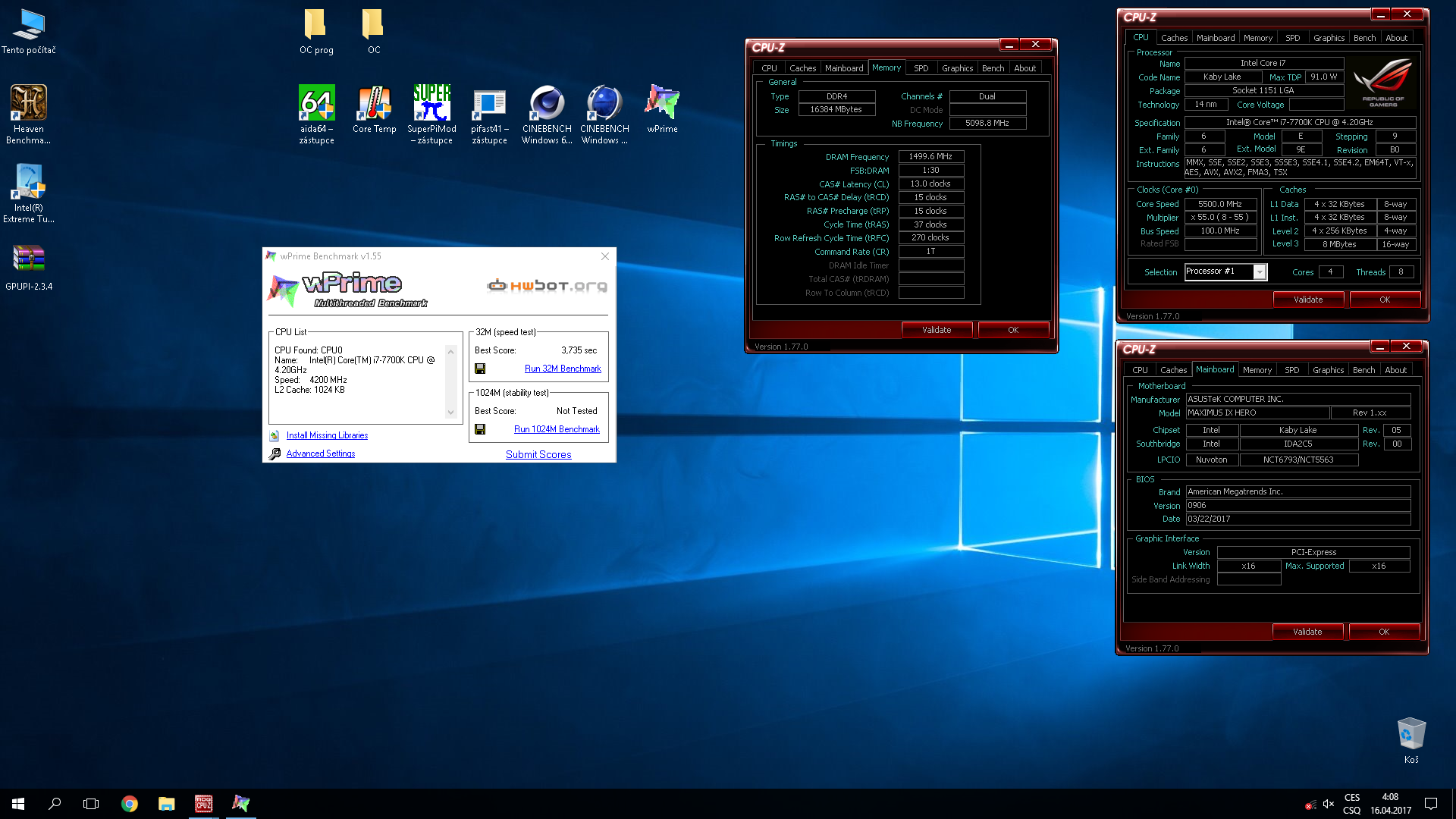Launch CINEBENCH Windows 6... icon

547,114
